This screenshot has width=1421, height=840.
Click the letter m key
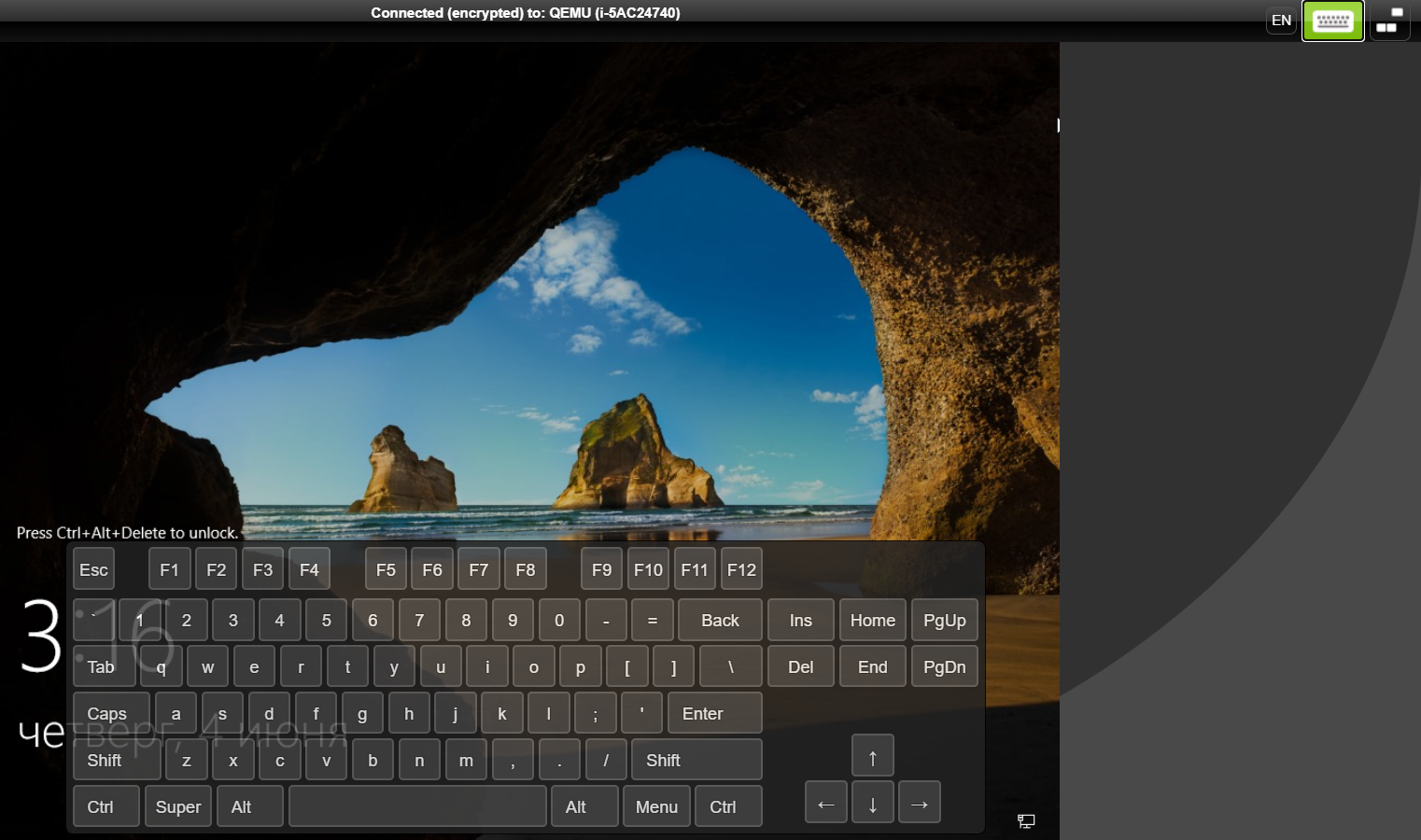(x=466, y=760)
